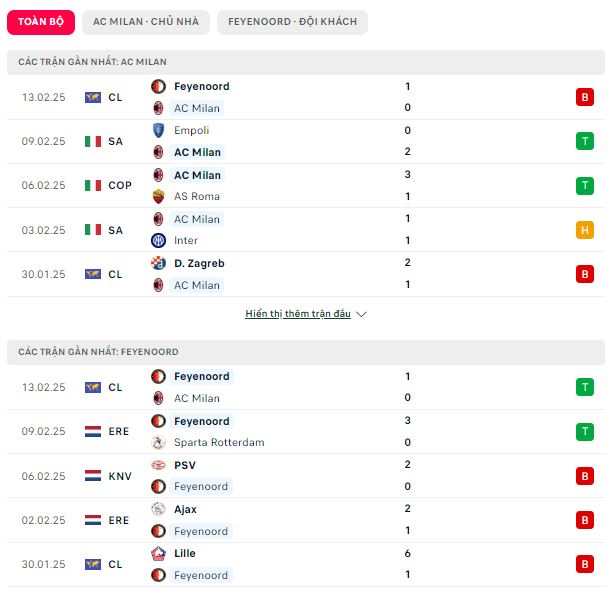Screen dimensions: 611x591
Task: Click the red B badge for D. Zagreb match
Action: 585,274
